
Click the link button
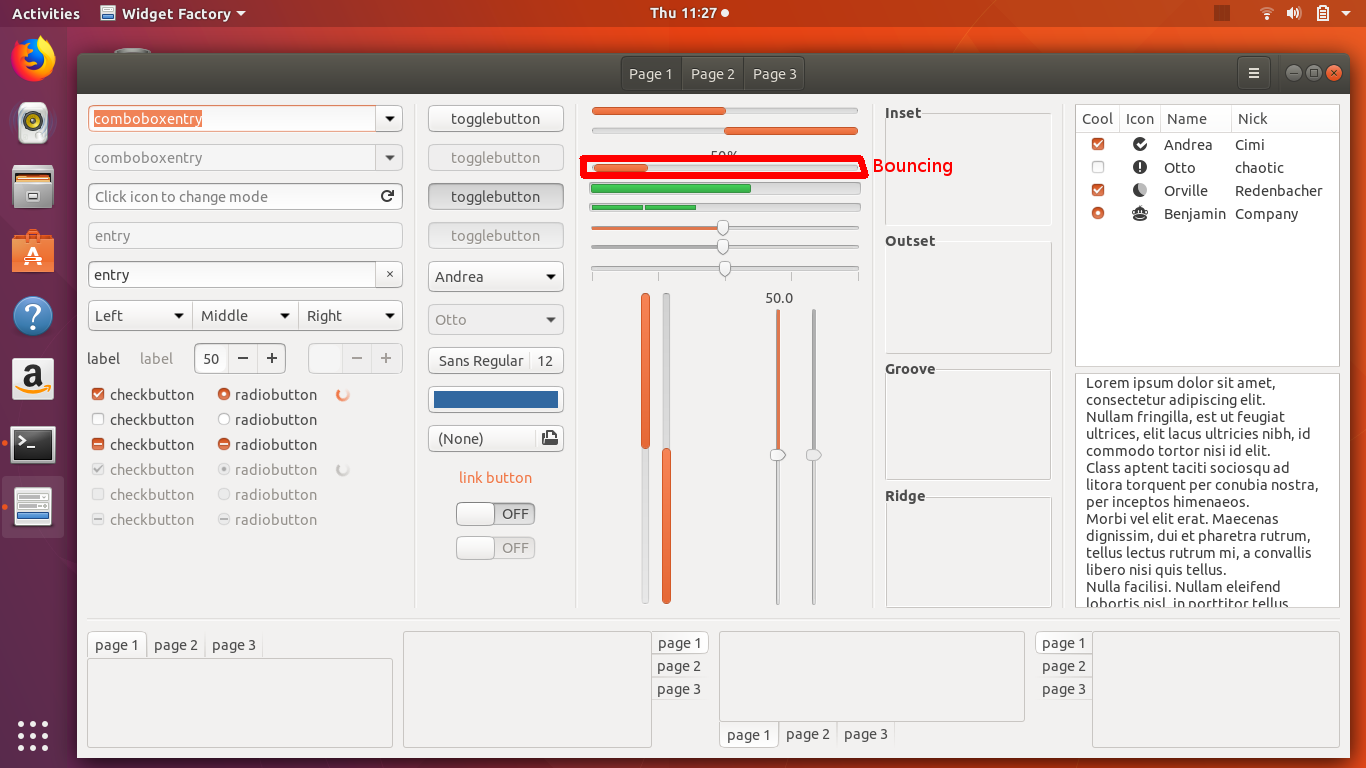click(x=495, y=477)
